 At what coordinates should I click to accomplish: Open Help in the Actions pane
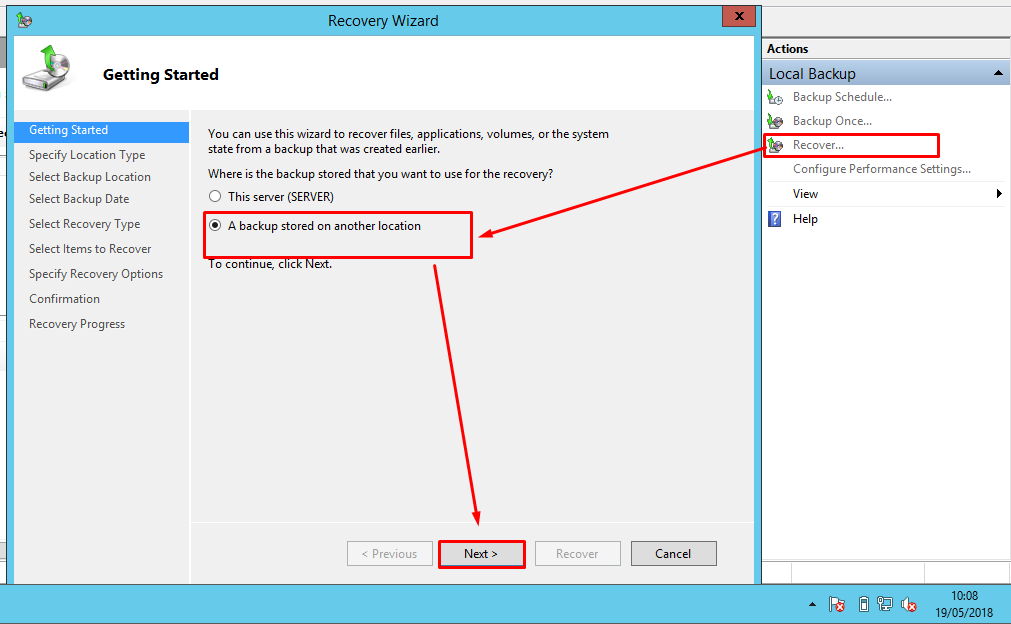pyautogui.click(x=805, y=219)
